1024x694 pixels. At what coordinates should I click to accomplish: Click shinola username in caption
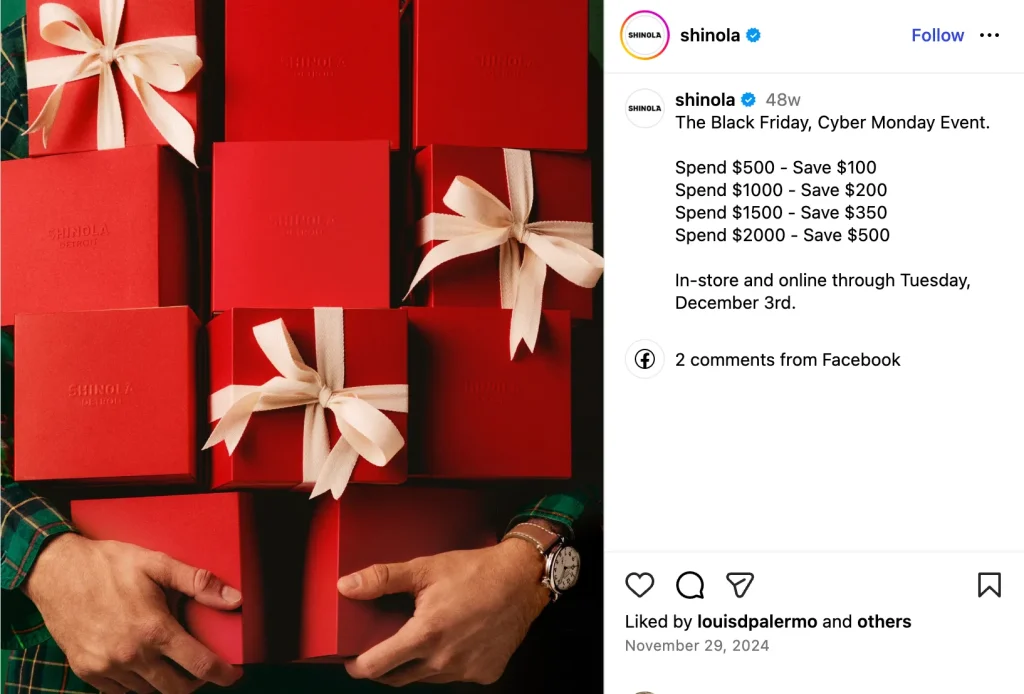click(705, 100)
